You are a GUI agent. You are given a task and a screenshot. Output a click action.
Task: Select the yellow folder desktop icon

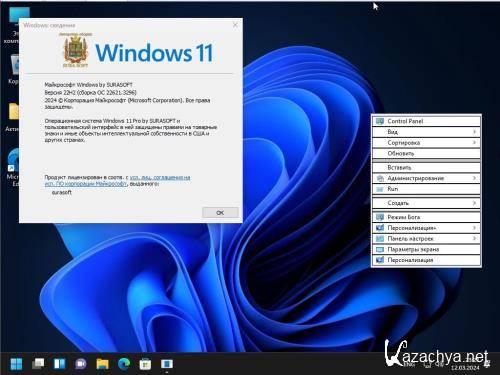tap(13, 117)
